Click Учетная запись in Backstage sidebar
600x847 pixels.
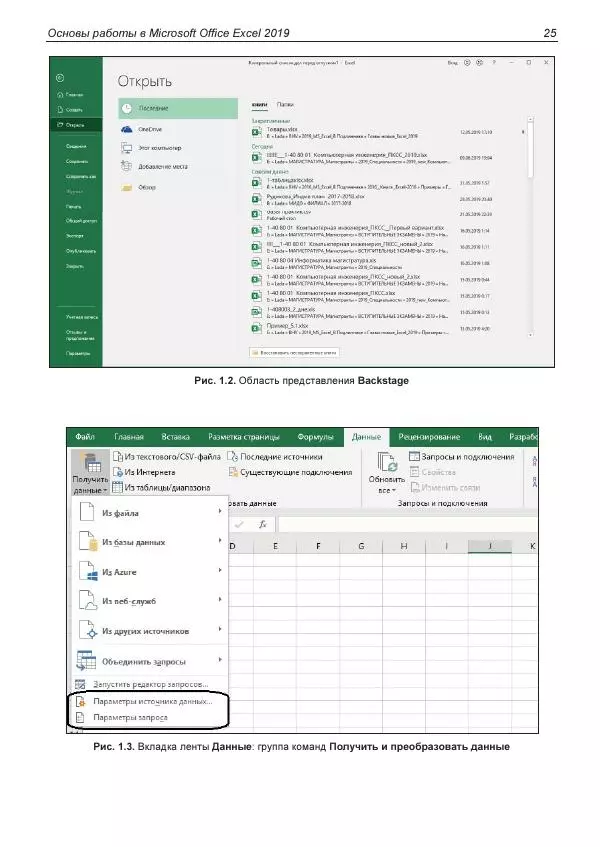(82, 317)
